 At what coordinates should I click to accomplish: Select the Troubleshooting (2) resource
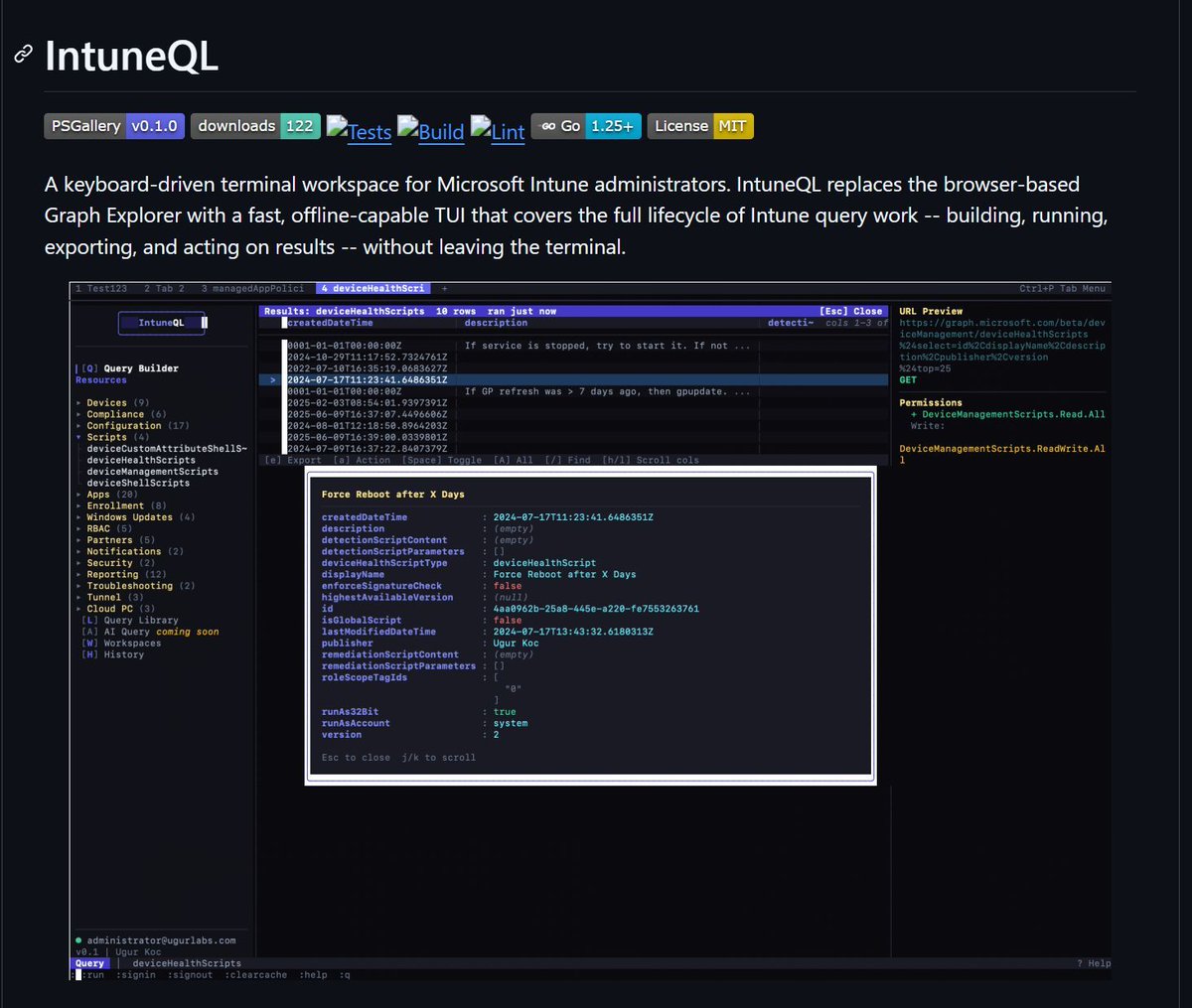pos(141,586)
